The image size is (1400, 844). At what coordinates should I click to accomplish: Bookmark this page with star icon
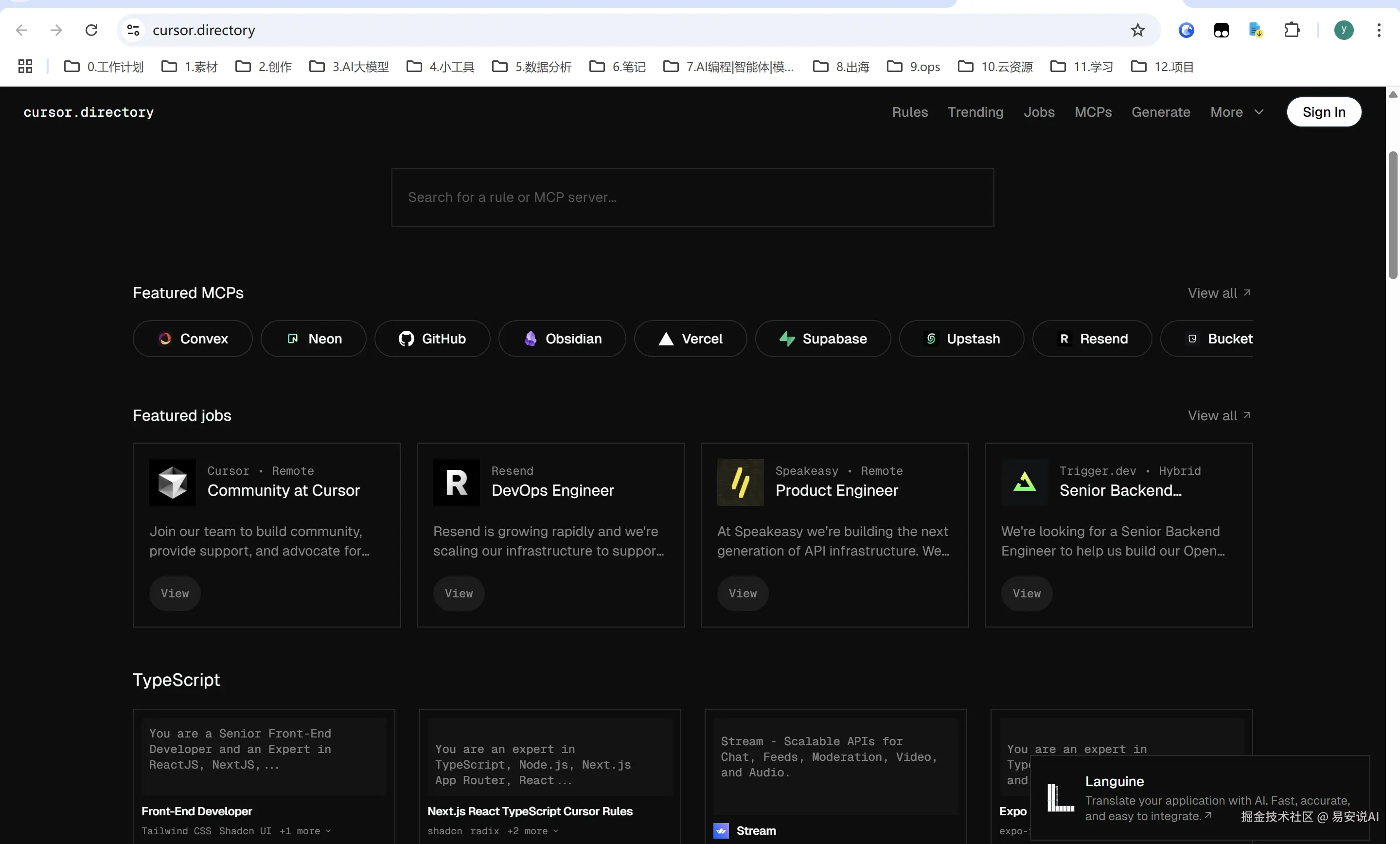coord(1137,30)
